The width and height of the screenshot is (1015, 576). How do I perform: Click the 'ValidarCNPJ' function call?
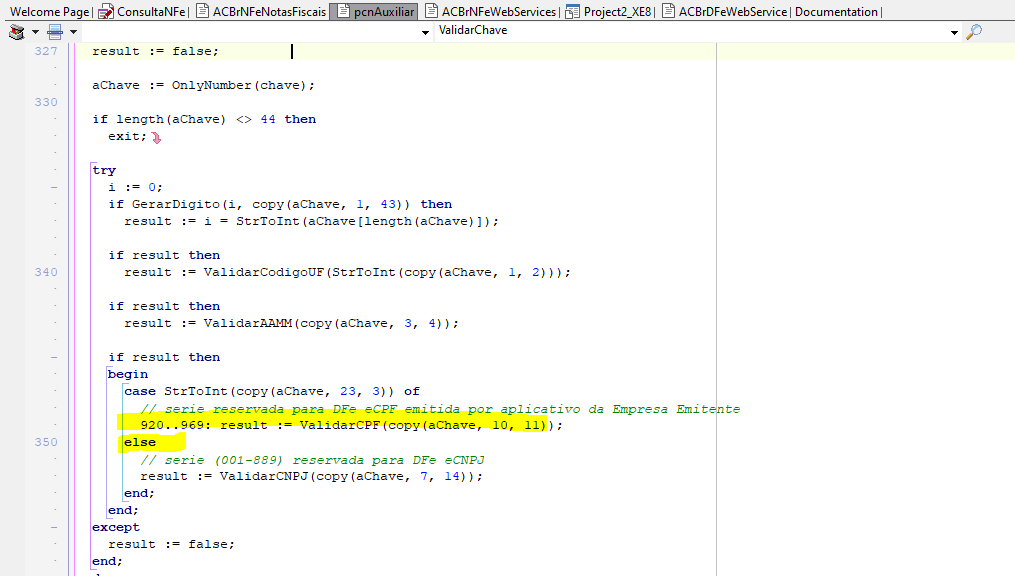(263, 476)
